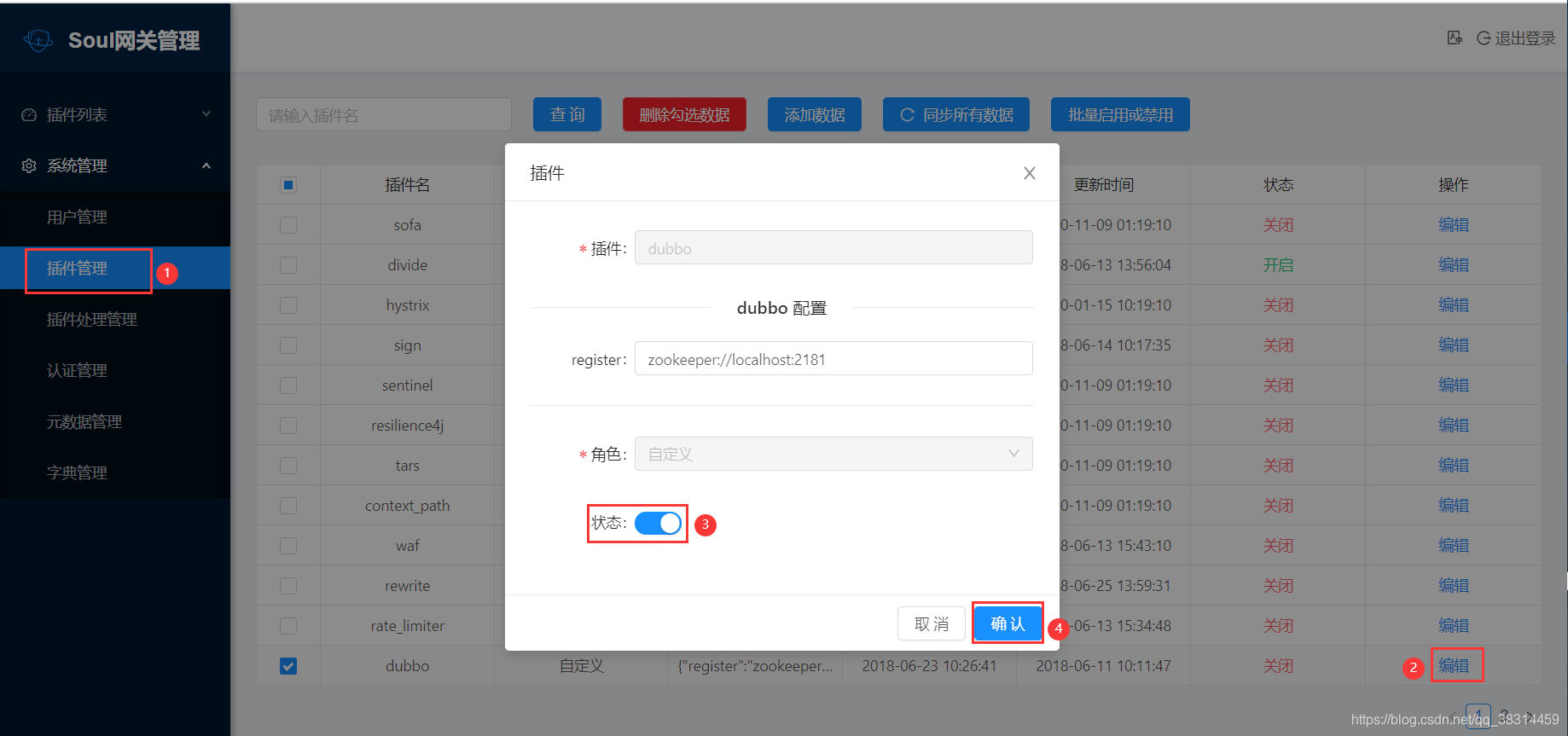Toggle the select-all header checkbox
This screenshot has height=736, width=1568.
[x=288, y=185]
